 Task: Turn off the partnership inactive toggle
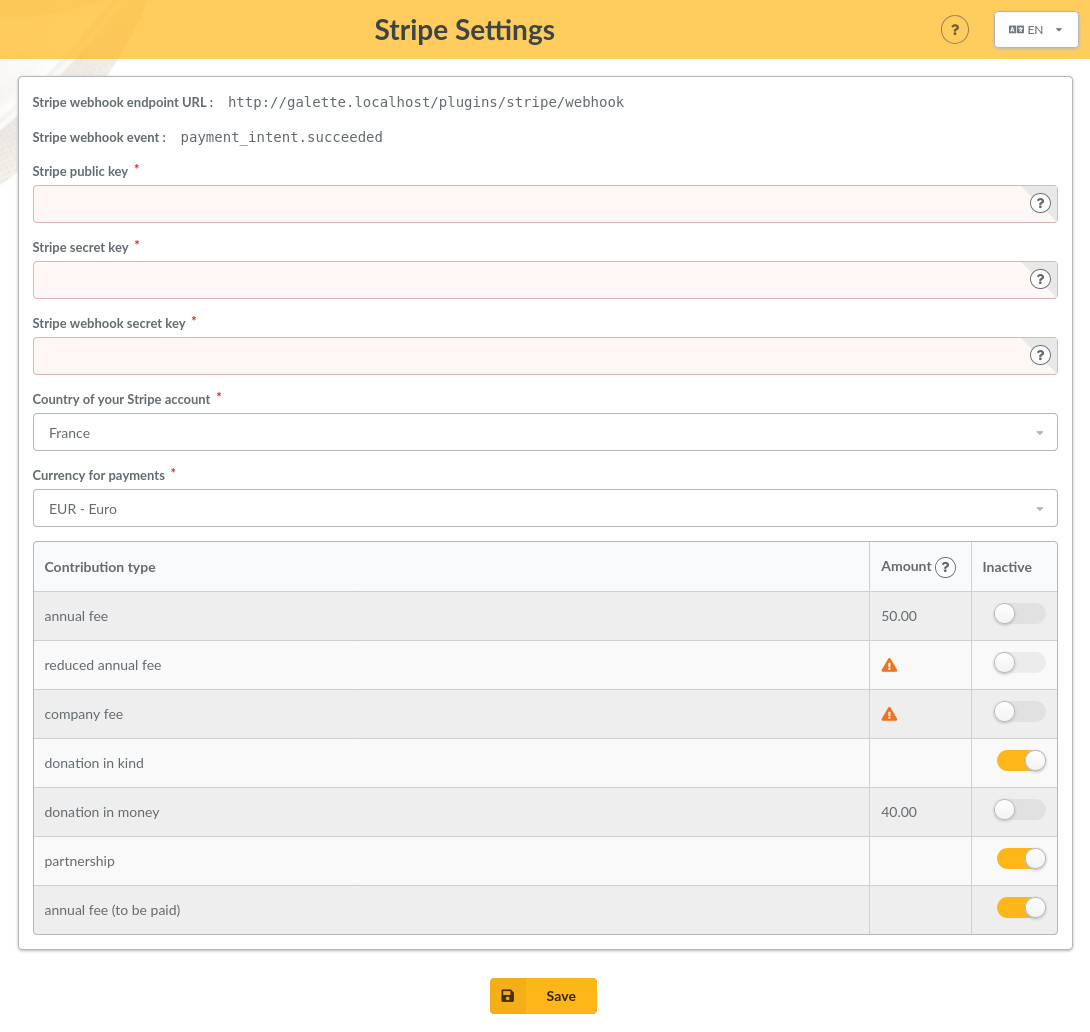tap(1020, 858)
